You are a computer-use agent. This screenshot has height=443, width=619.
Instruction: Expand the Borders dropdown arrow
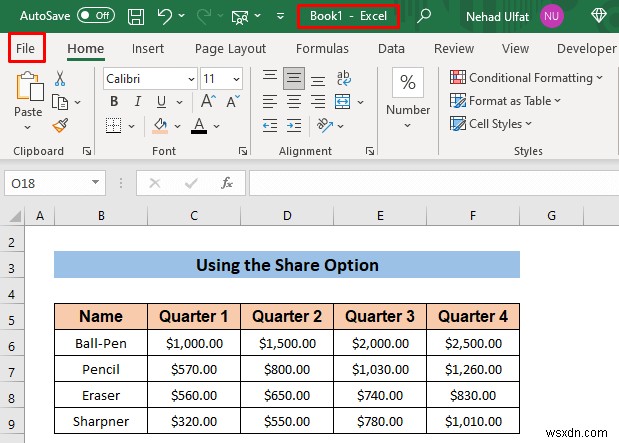132,126
